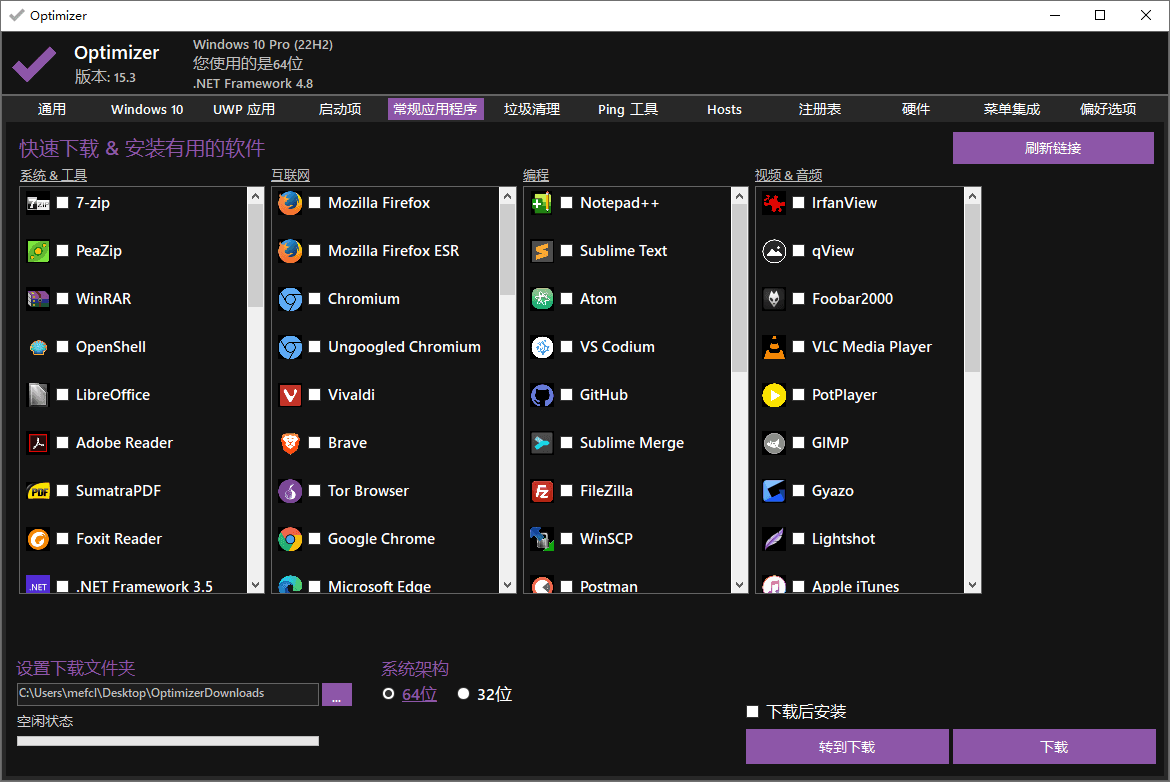The height and width of the screenshot is (782, 1170).
Task: Click the GitHub octocat icon
Action: point(542,395)
